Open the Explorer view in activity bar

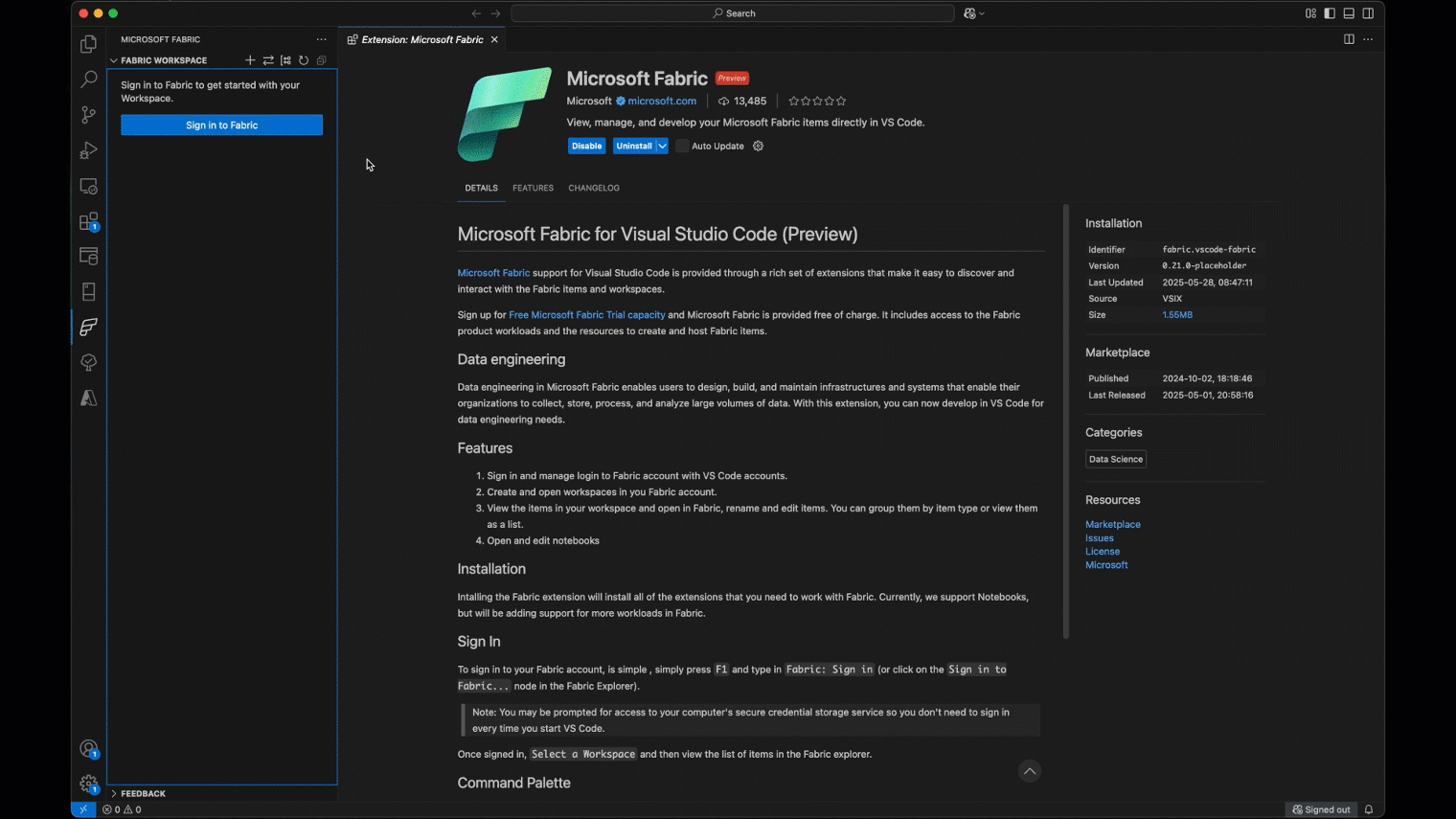[88, 44]
